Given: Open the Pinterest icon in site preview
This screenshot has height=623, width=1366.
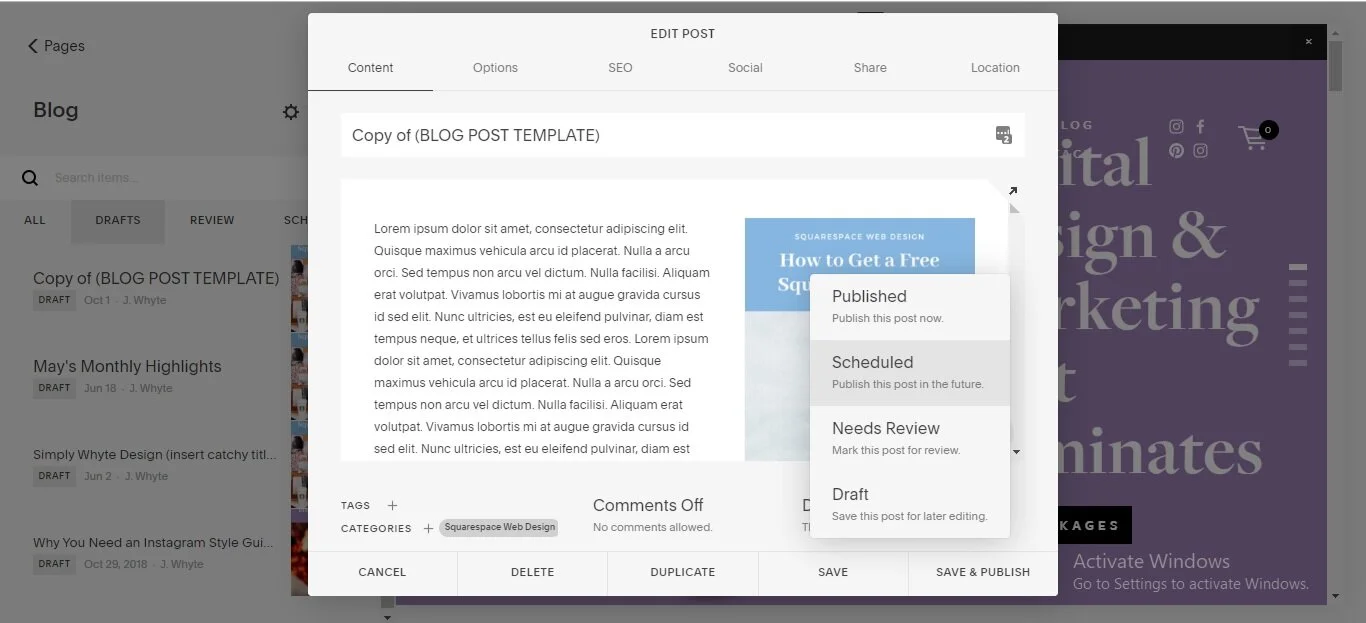Looking at the screenshot, I should point(1176,151).
